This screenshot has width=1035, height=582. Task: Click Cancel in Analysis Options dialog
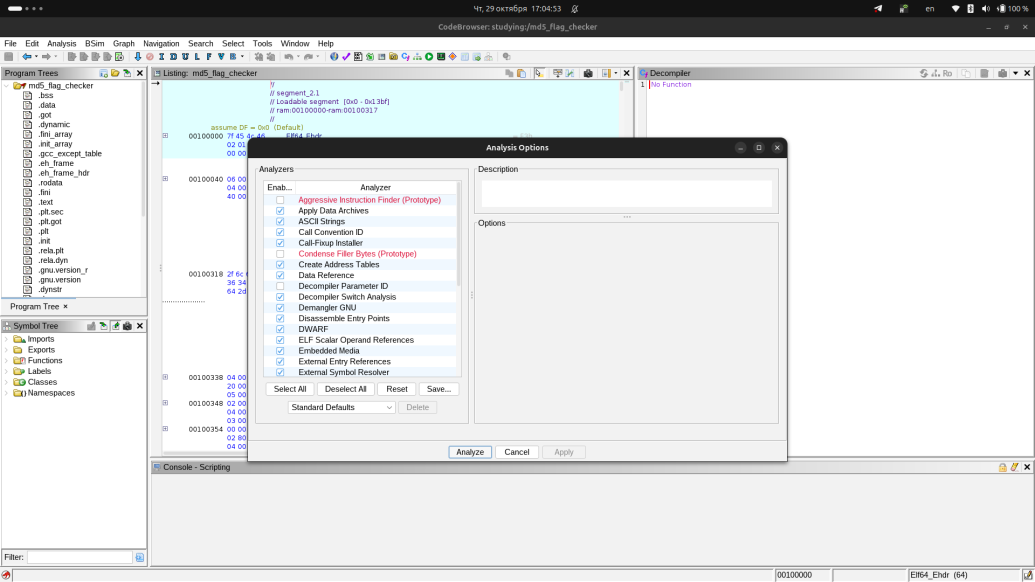click(517, 452)
